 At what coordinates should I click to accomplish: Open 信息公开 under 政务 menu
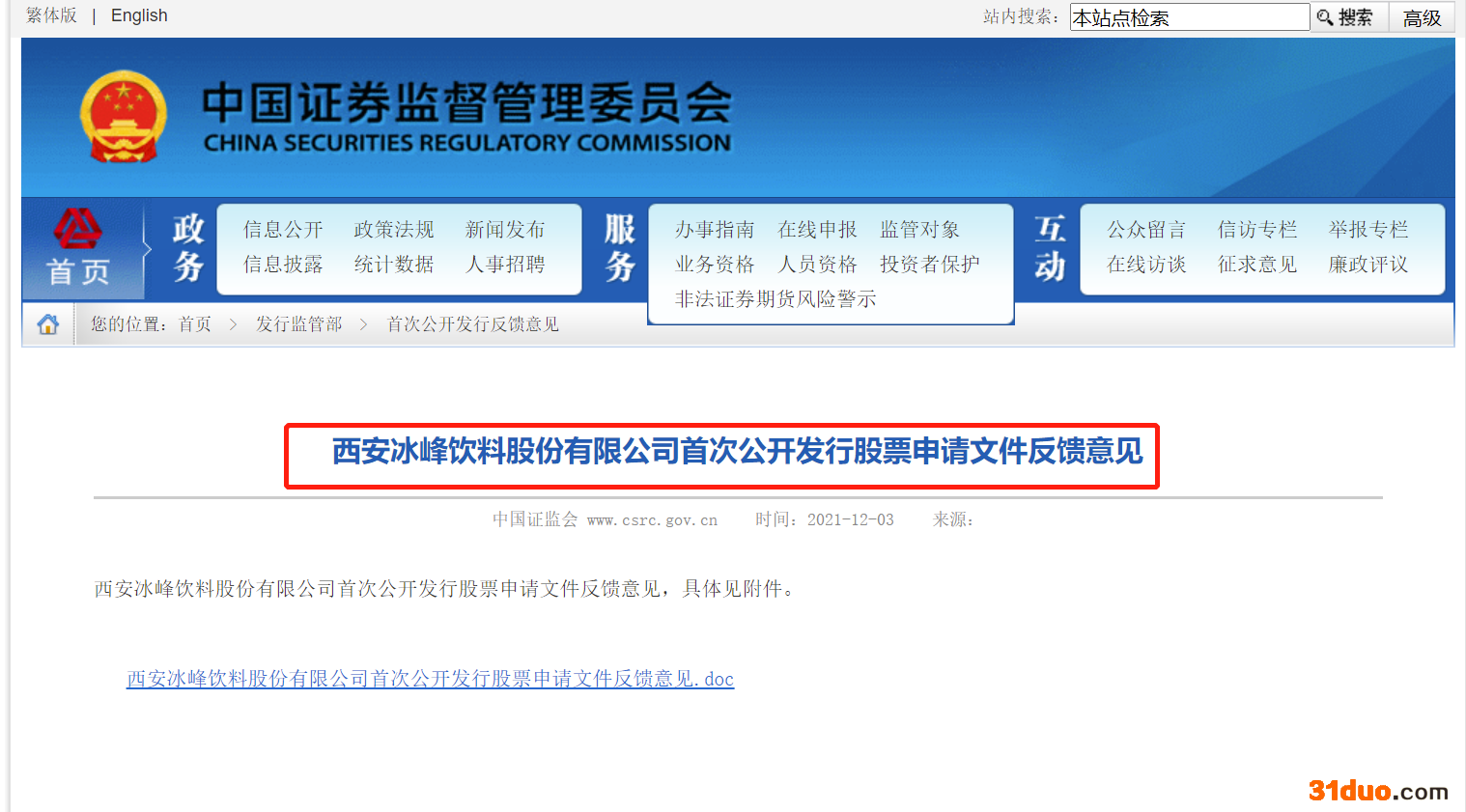(283, 229)
